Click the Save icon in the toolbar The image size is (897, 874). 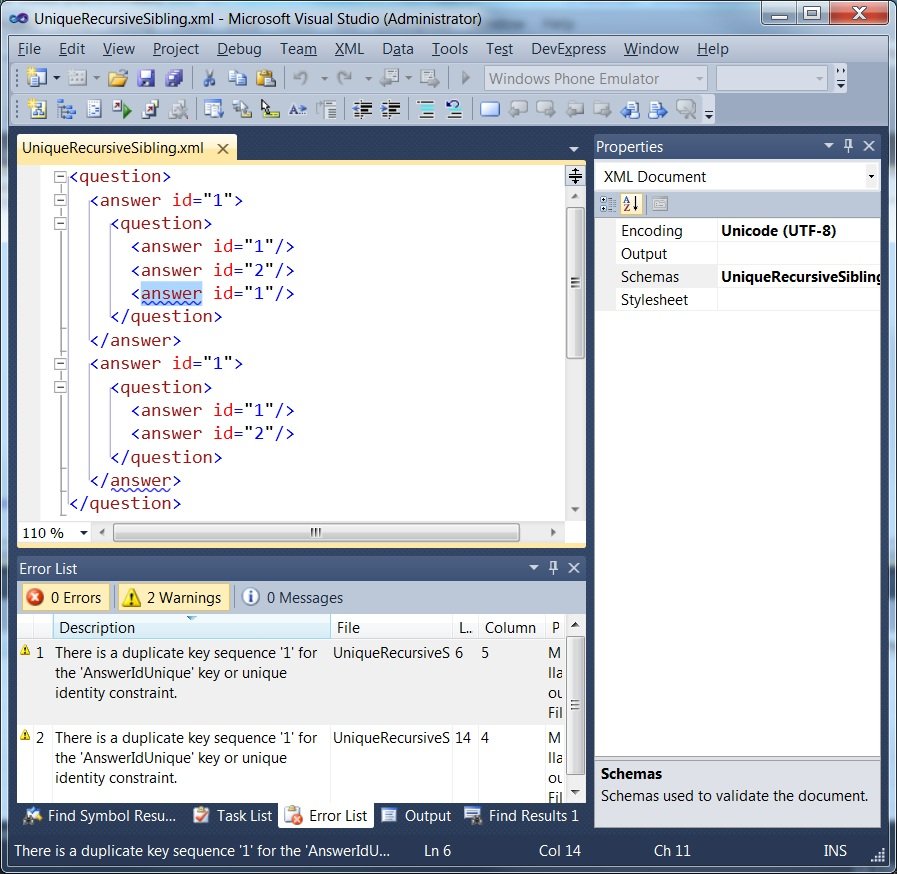pyautogui.click(x=146, y=78)
